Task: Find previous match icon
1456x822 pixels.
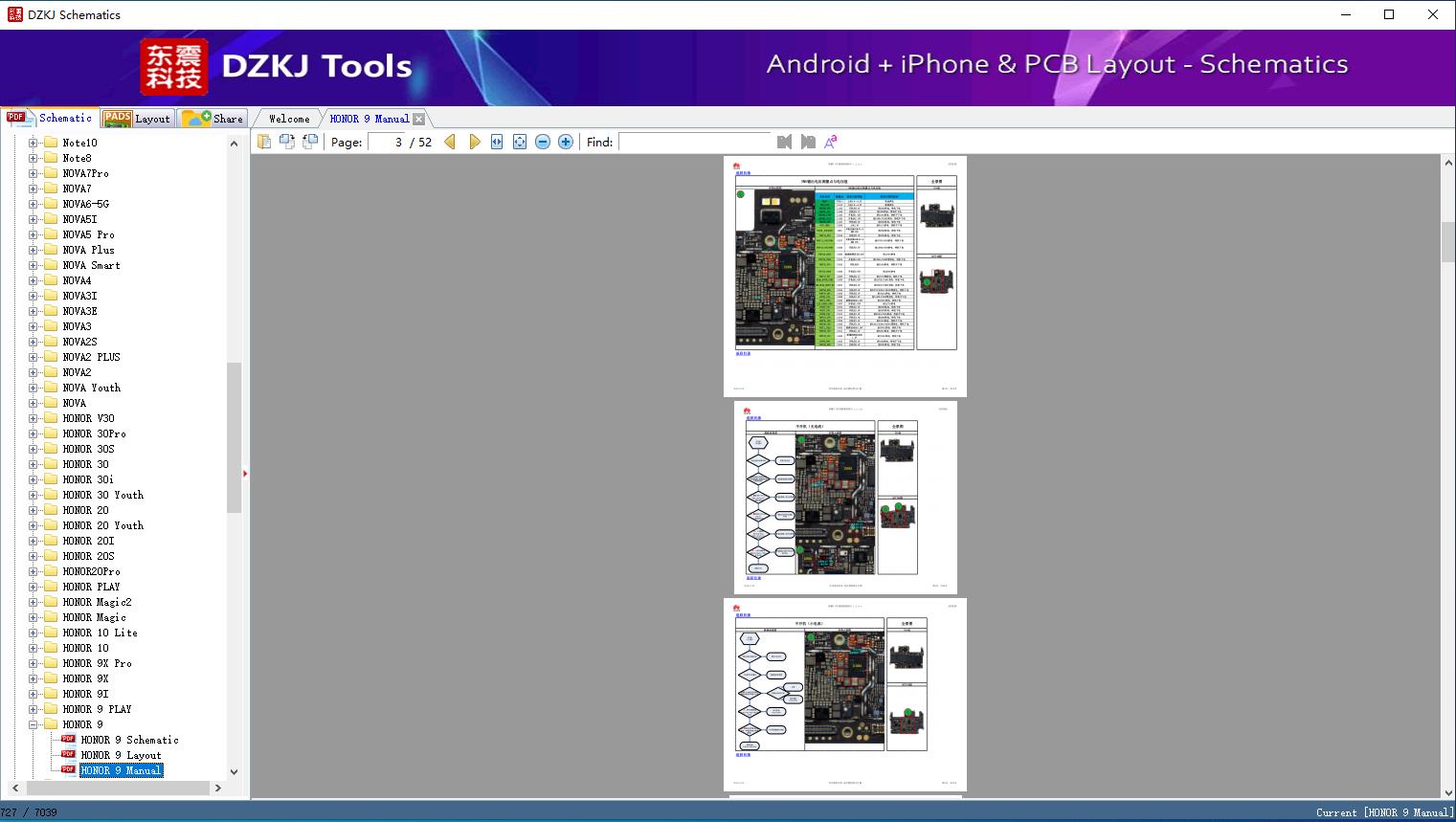Action: [x=785, y=142]
